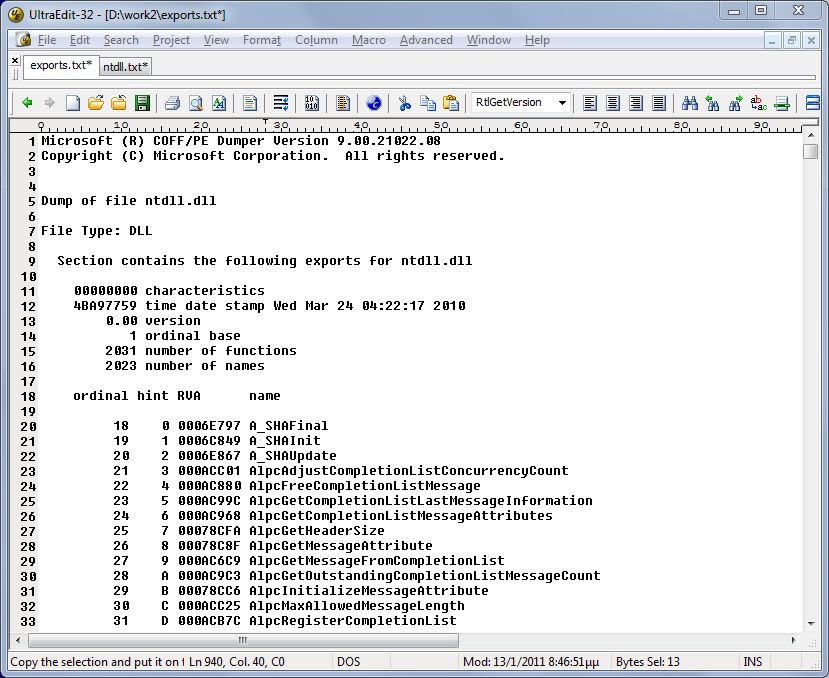Screen dimensions: 829x678
Task: Click the vertical scrollbar up arrow
Action: (810, 136)
